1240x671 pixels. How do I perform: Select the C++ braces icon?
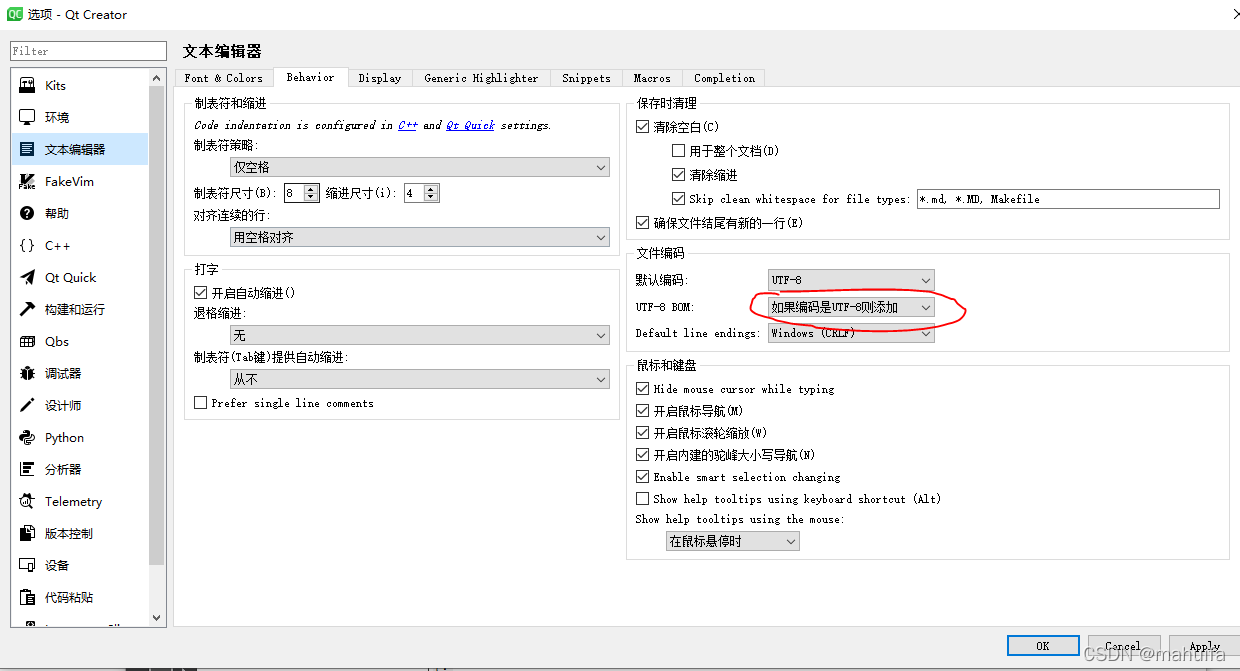pos(27,246)
